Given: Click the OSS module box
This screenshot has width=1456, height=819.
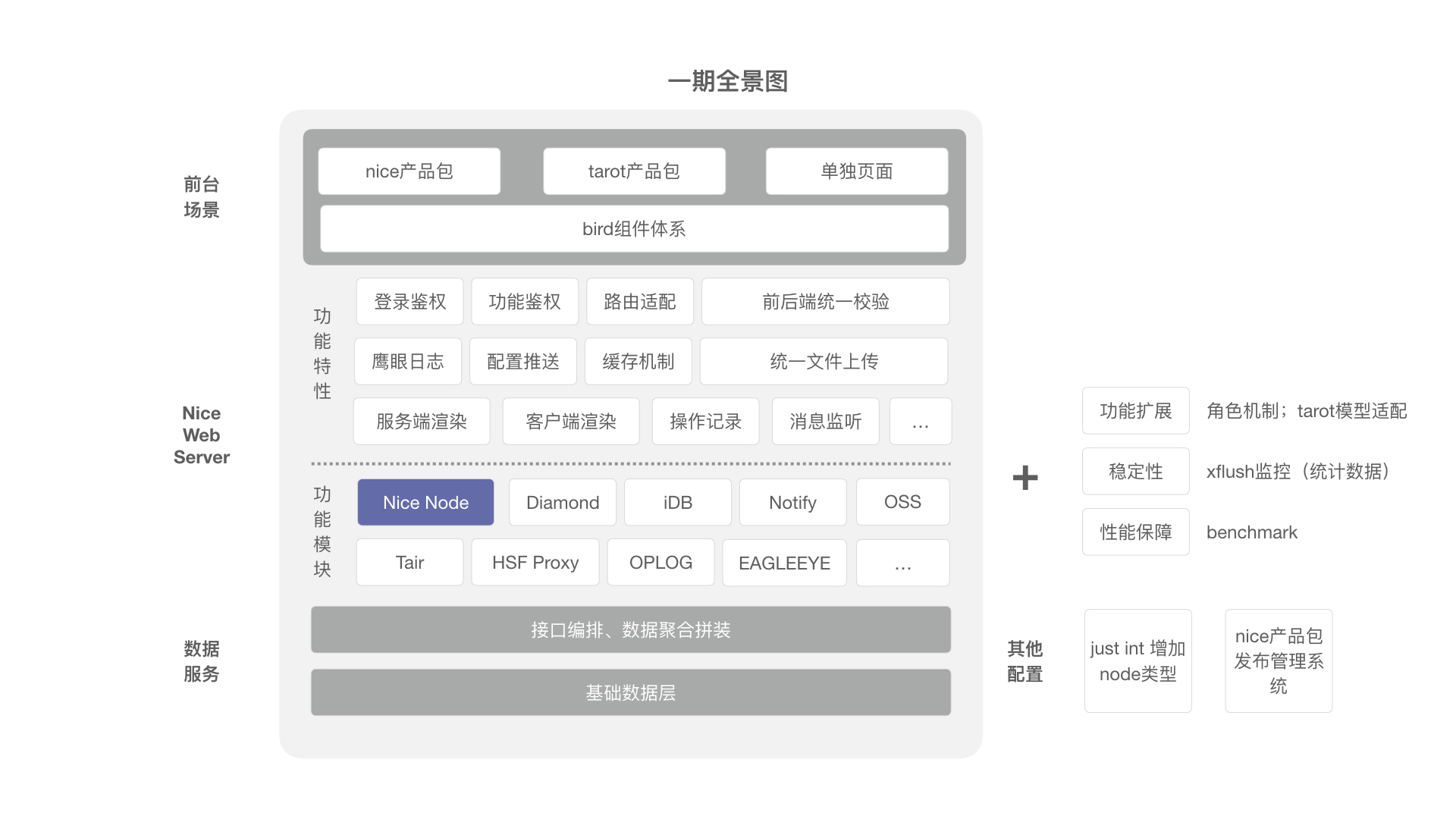Looking at the screenshot, I should click(902, 502).
